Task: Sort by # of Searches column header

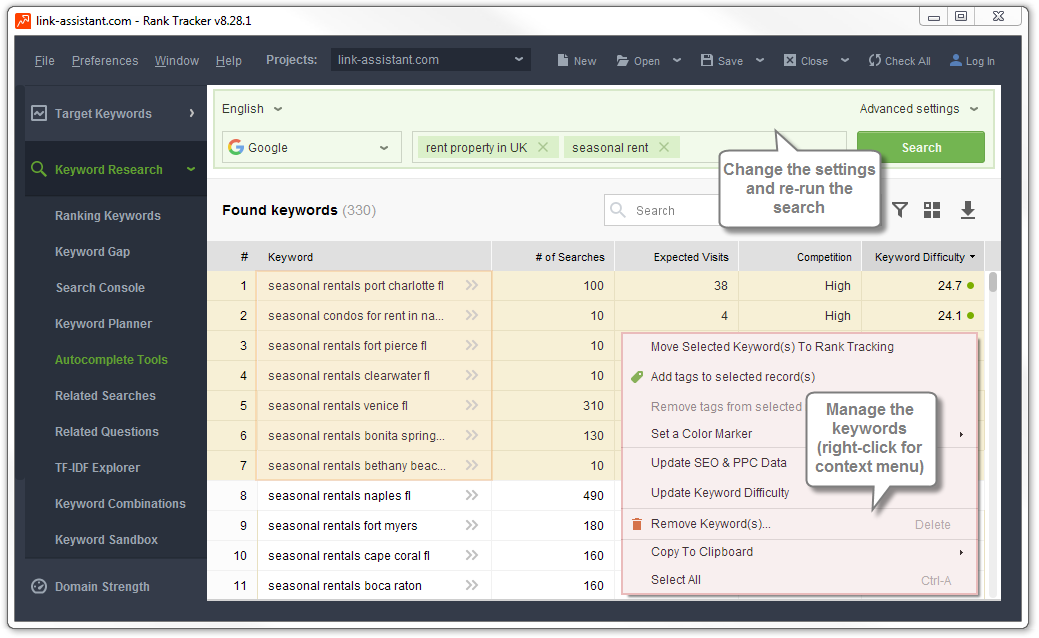Action: click(x=553, y=256)
